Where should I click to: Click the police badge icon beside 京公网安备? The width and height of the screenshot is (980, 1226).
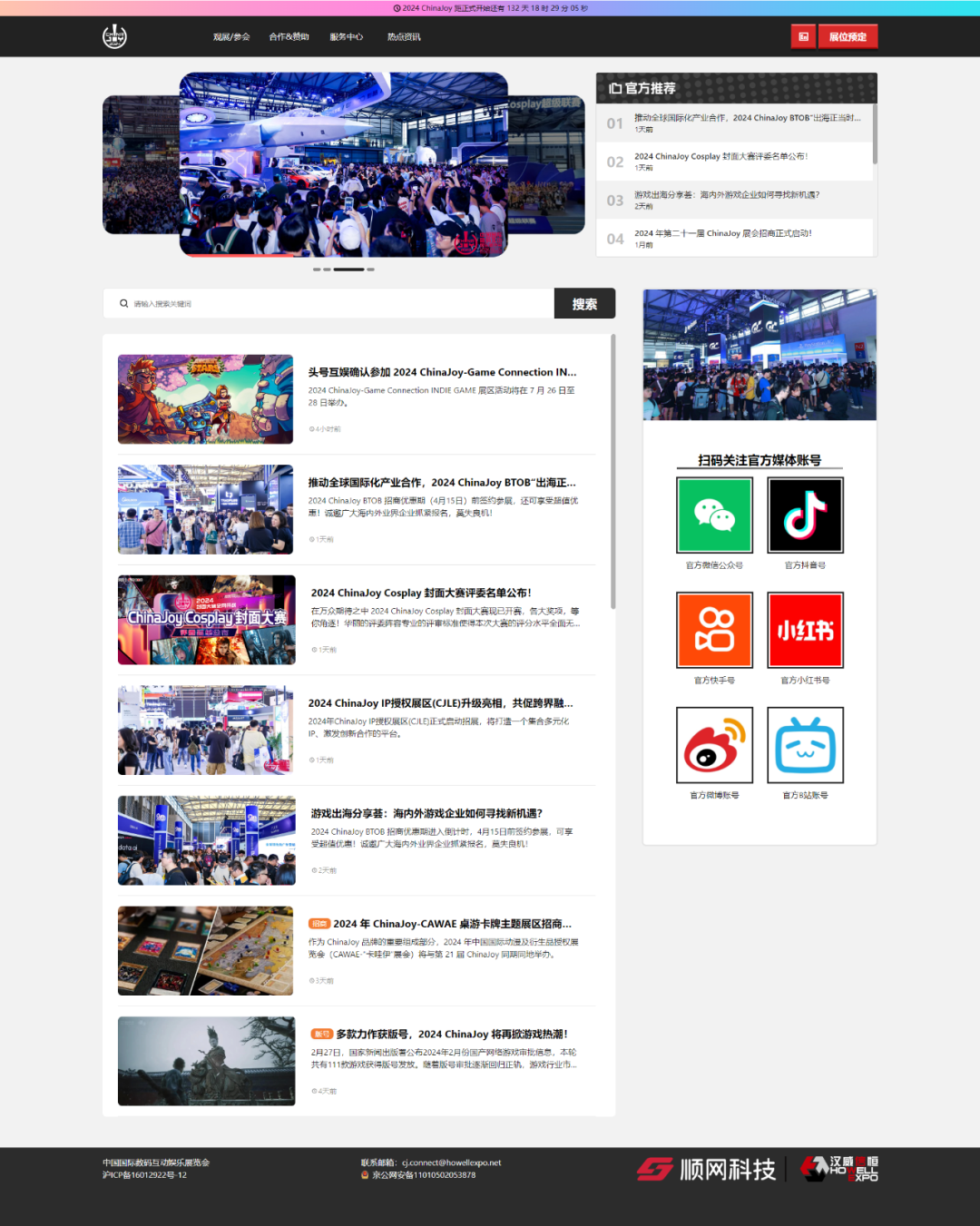click(365, 1175)
